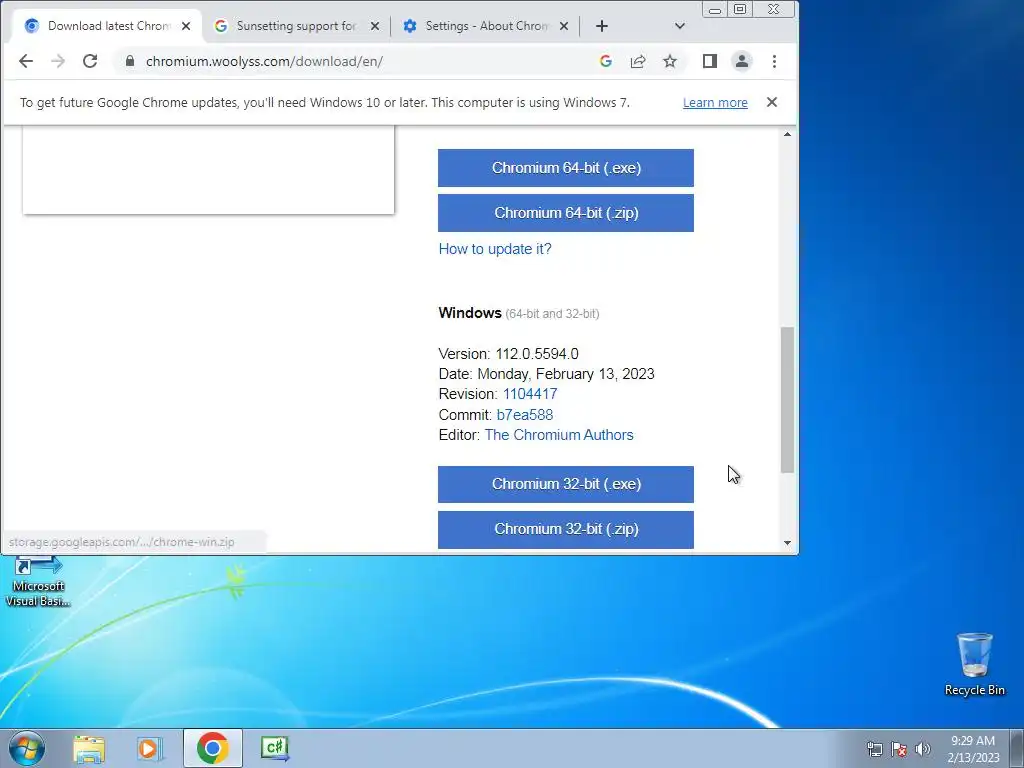Viewport: 1024px width, 768px height.
Task: View site information via the lock icon
Action: click(x=130, y=61)
